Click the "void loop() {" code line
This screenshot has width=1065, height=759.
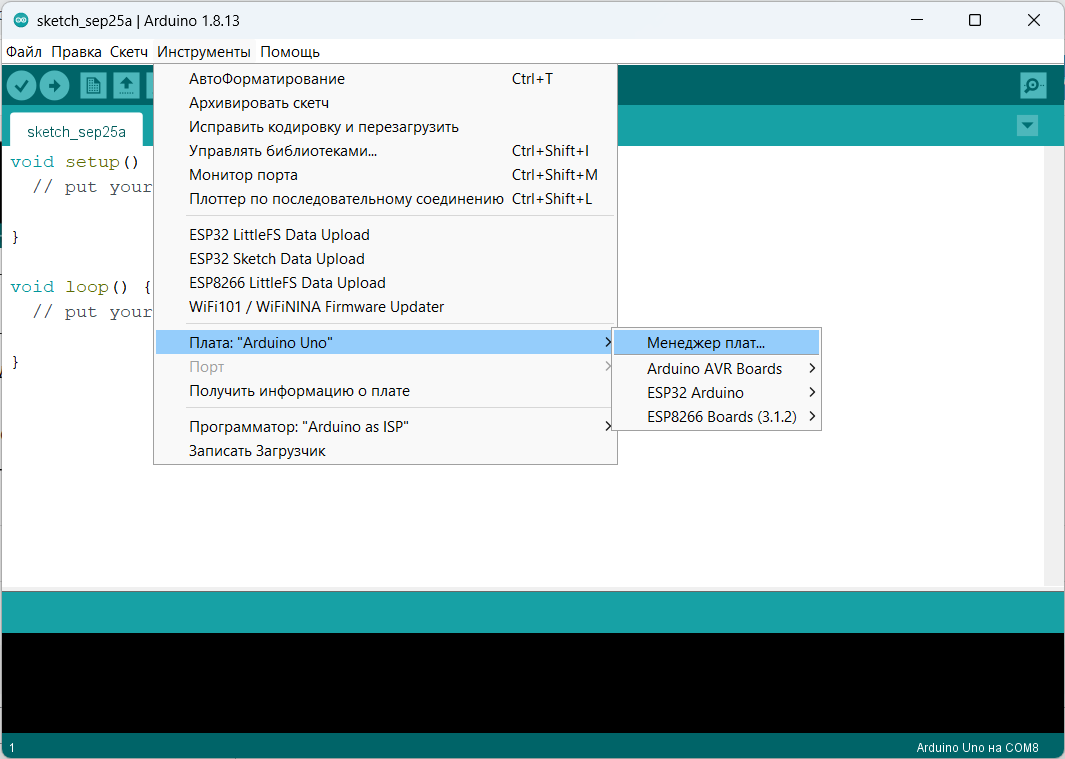point(81,287)
